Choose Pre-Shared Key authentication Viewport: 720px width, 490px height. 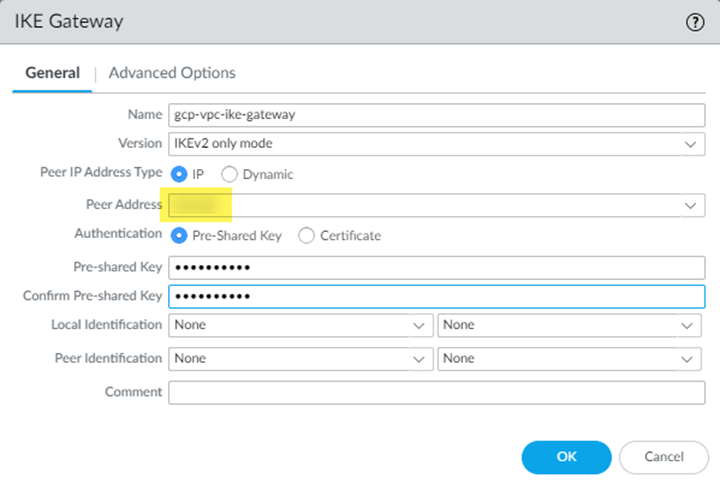click(180, 236)
